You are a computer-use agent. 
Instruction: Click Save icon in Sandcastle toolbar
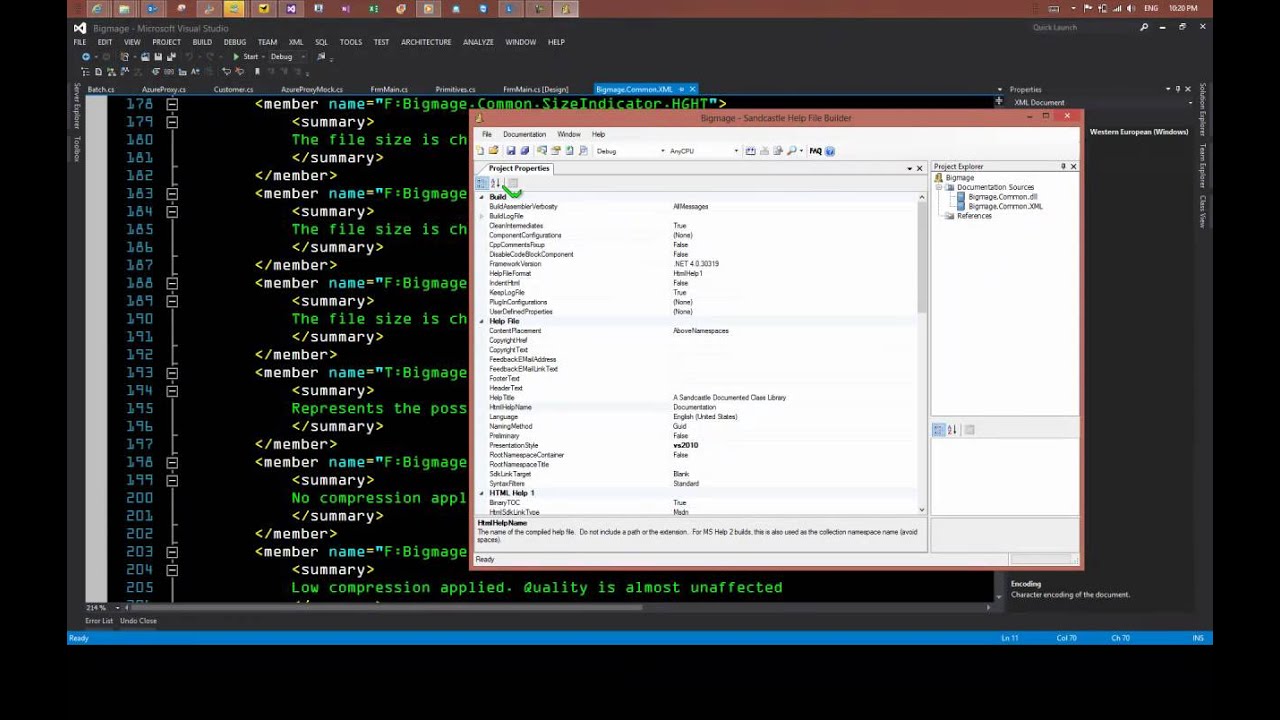(511, 151)
